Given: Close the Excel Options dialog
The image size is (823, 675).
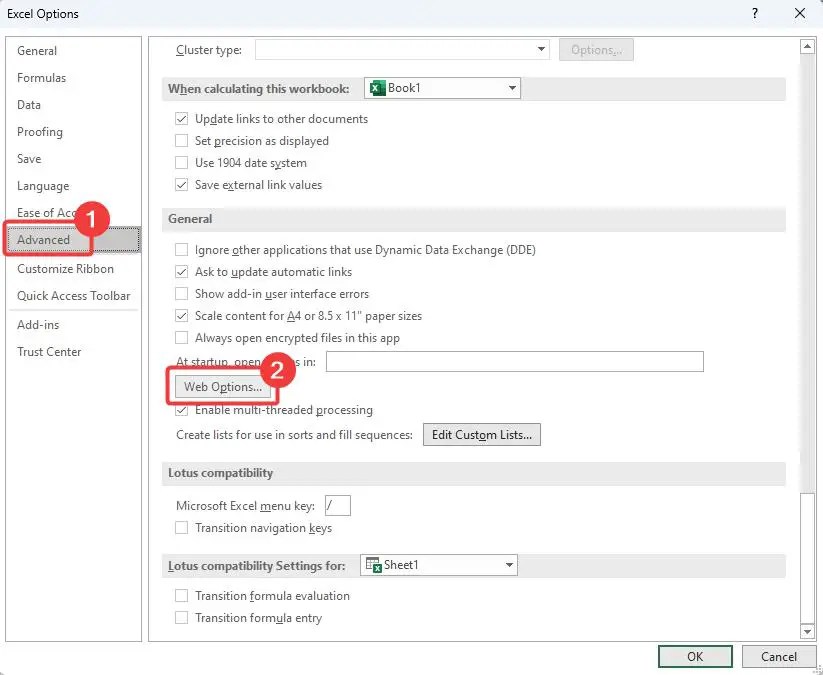Looking at the screenshot, I should [x=800, y=14].
